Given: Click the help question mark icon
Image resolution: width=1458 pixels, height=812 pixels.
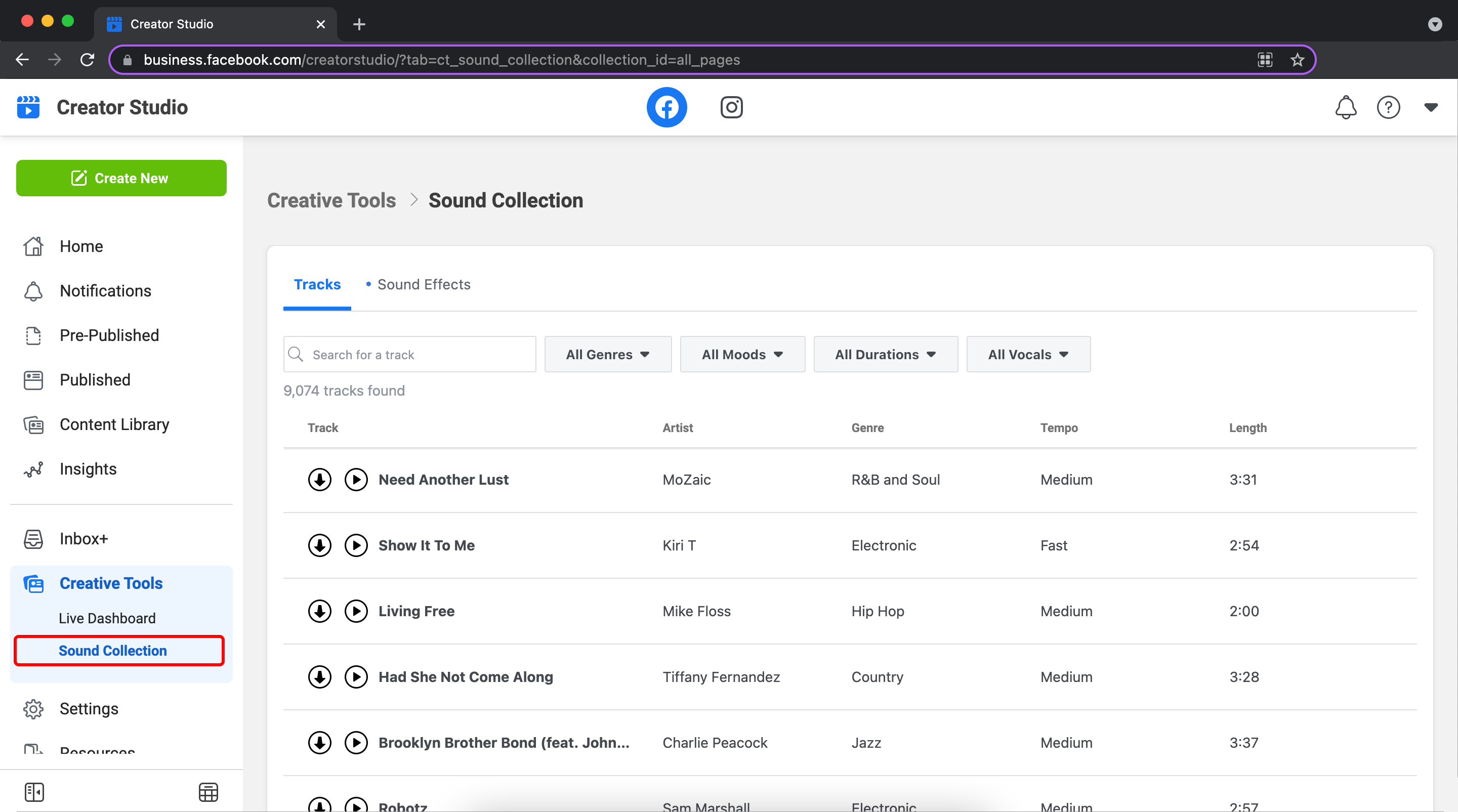Looking at the screenshot, I should pyautogui.click(x=1388, y=107).
